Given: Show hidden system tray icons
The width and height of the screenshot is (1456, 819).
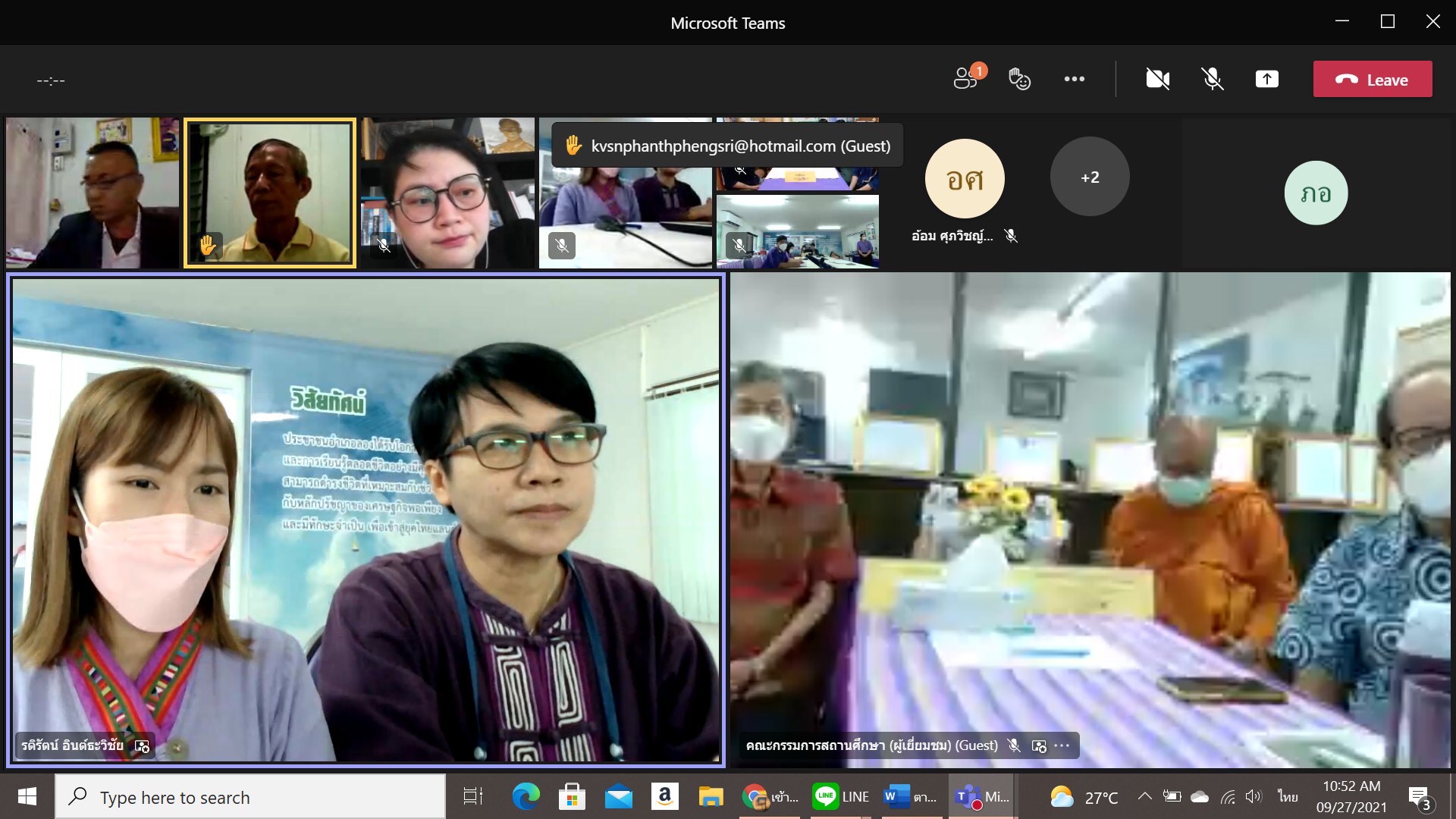Looking at the screenshot, I should [x=1144, y=796].
